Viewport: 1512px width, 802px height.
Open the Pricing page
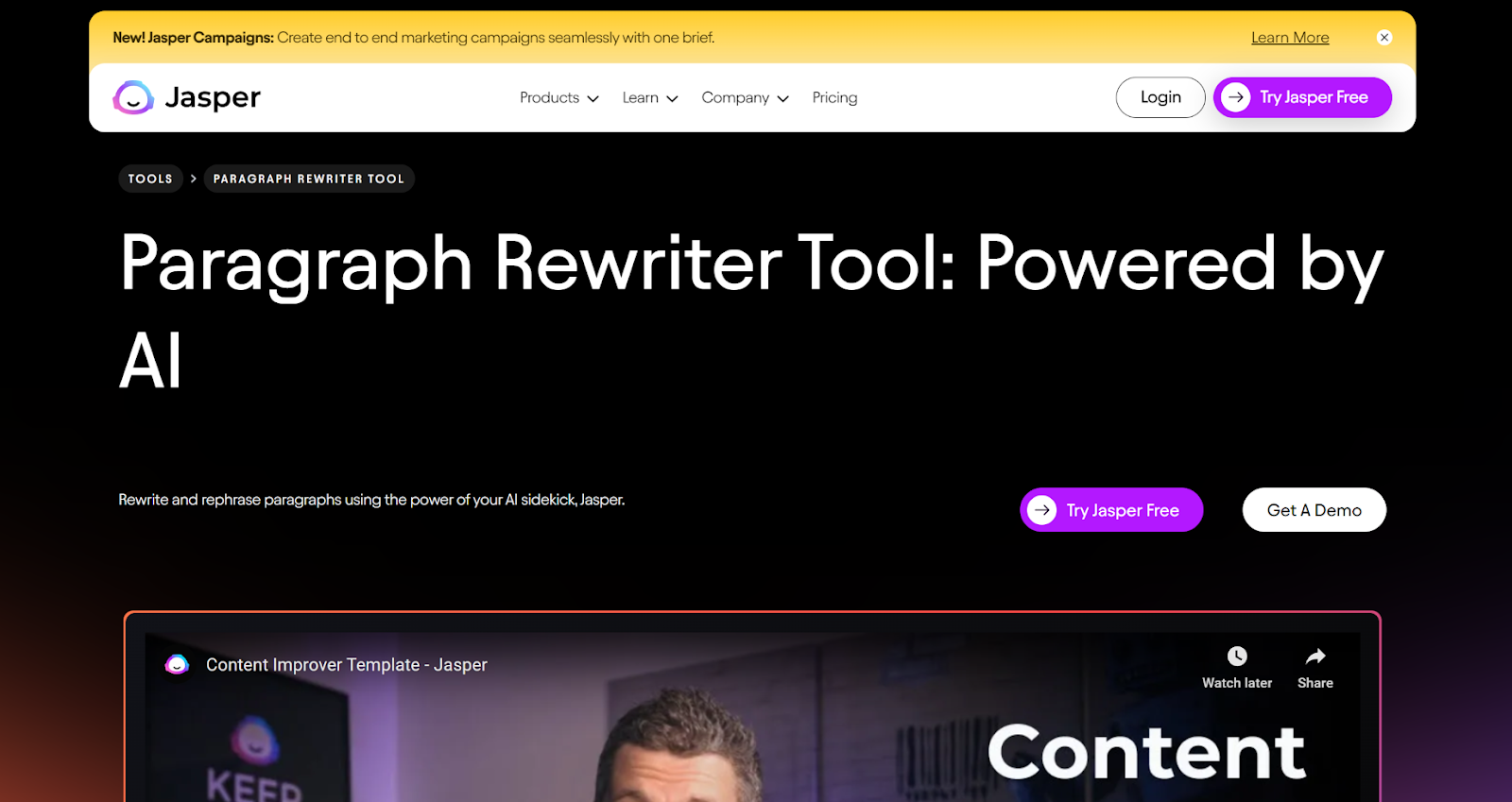point(834,97)
